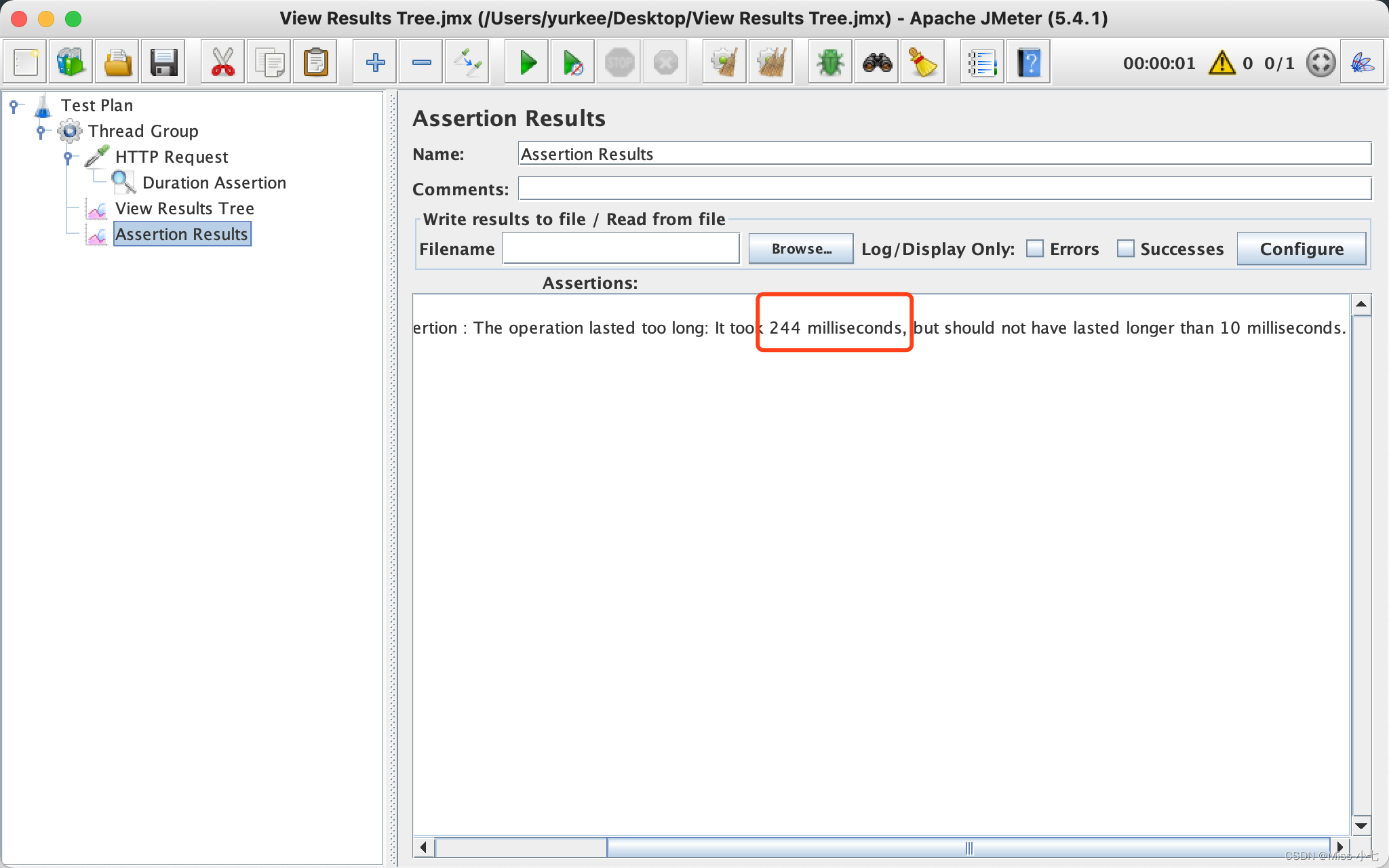The height and width of the screenshot is (868, 1389).
Task: Click the New test plan icon
Action: pyautogui.click(x=26, y=63)
